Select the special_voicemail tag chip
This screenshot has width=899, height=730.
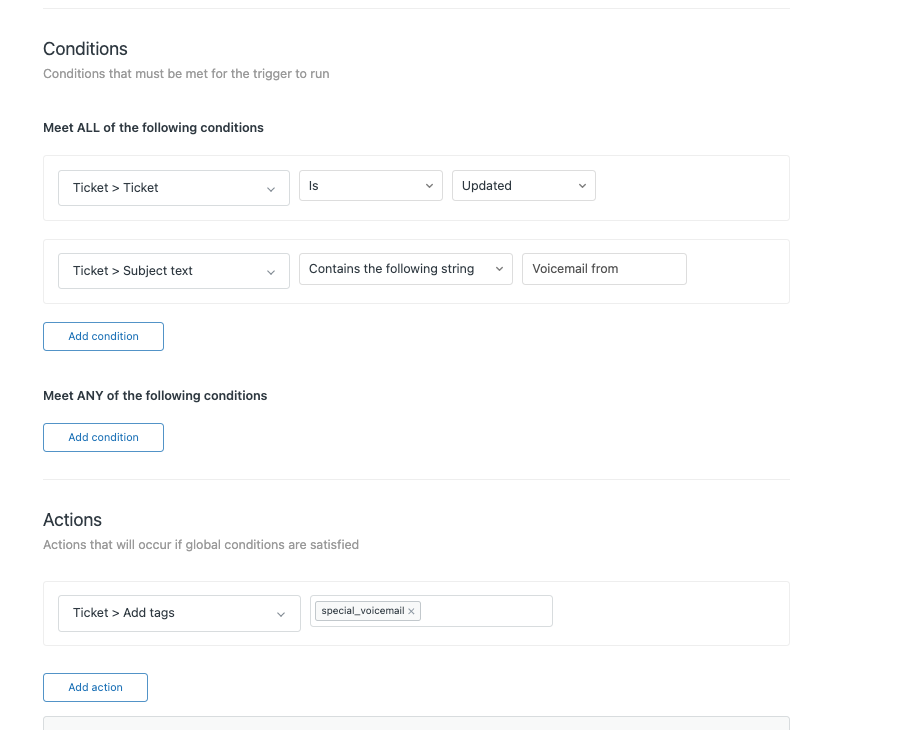(362, 611)
